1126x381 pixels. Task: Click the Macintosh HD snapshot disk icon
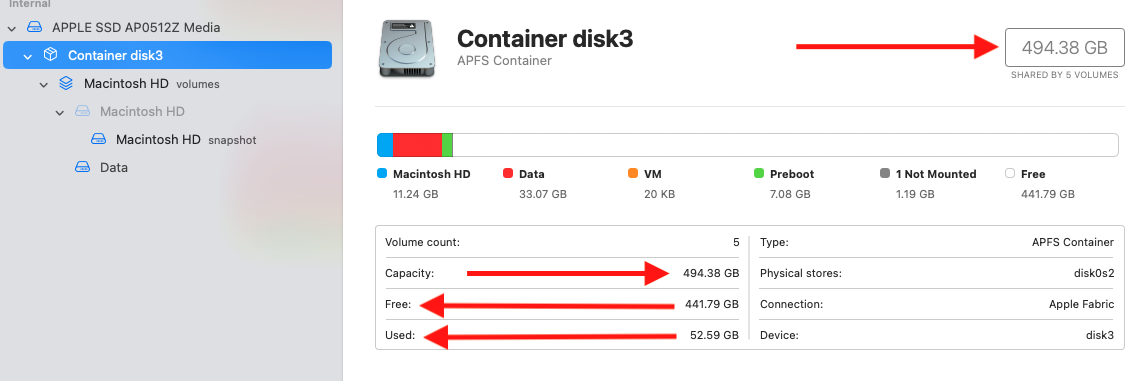click(x=98, y=139)
